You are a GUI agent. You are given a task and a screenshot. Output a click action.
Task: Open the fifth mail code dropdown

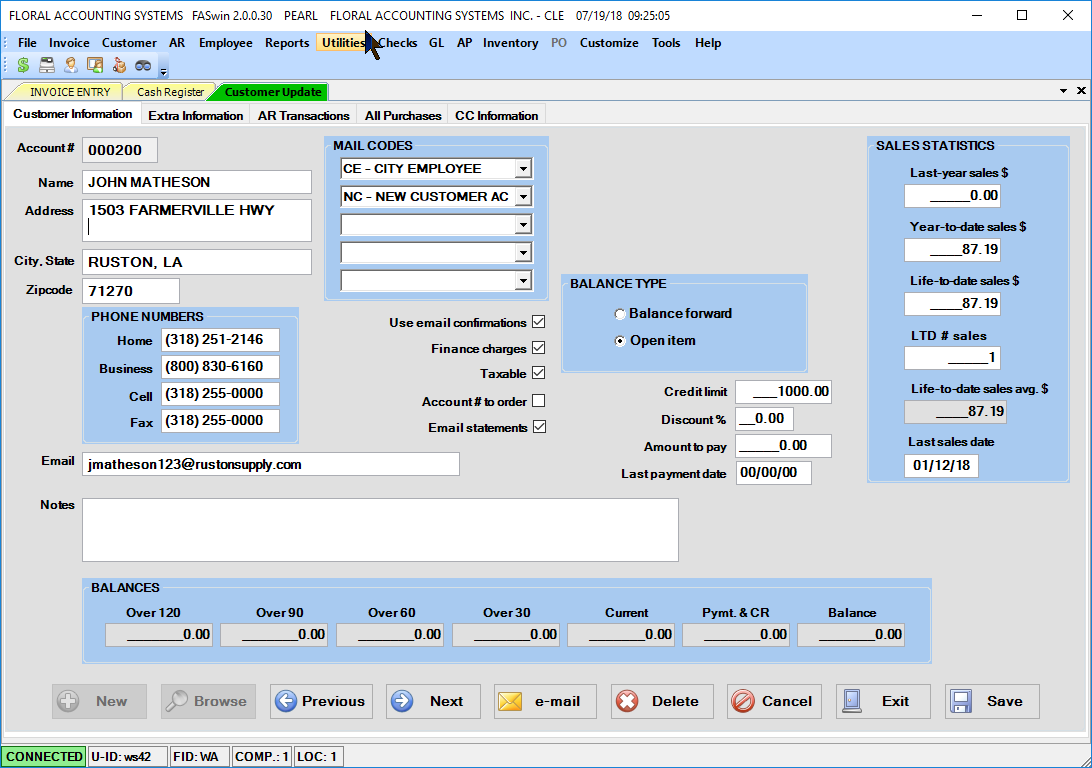(x=523, y=281)
